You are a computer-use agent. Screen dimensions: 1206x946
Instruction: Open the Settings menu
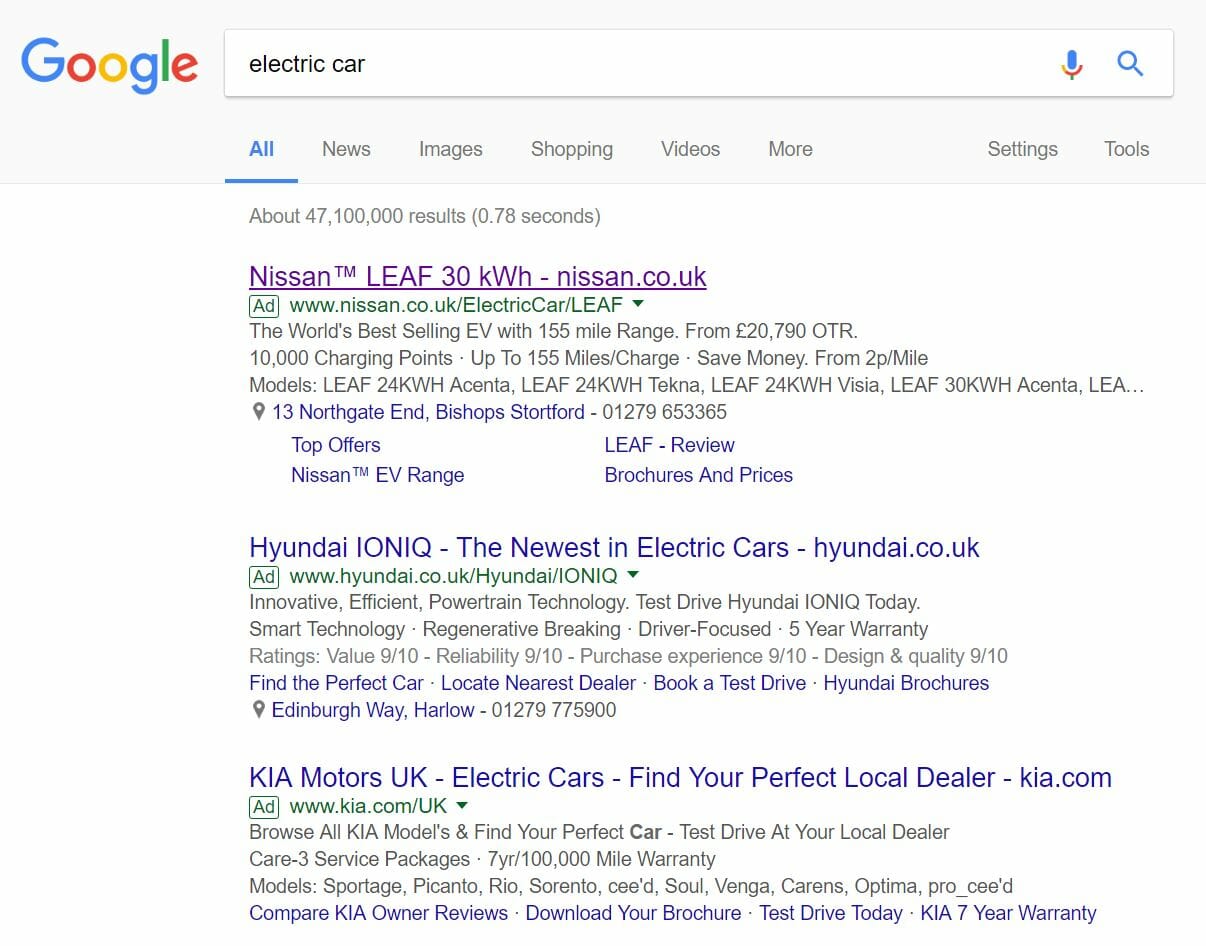(1022, 149)
